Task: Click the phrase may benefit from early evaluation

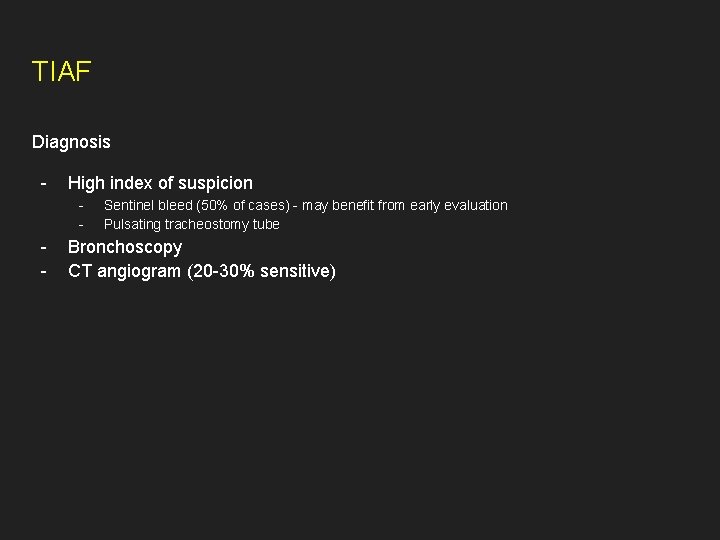Action: (x=405, y=205)
